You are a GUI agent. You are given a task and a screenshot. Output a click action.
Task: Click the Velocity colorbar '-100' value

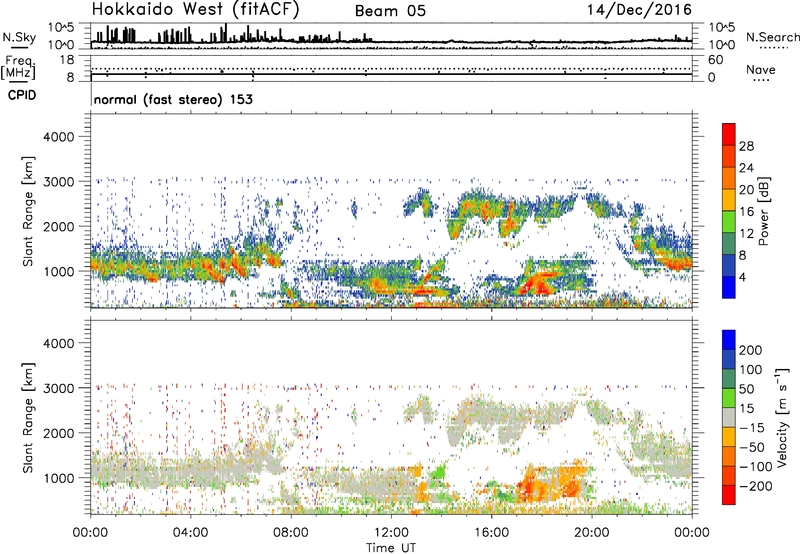click(x=756, y=467)
